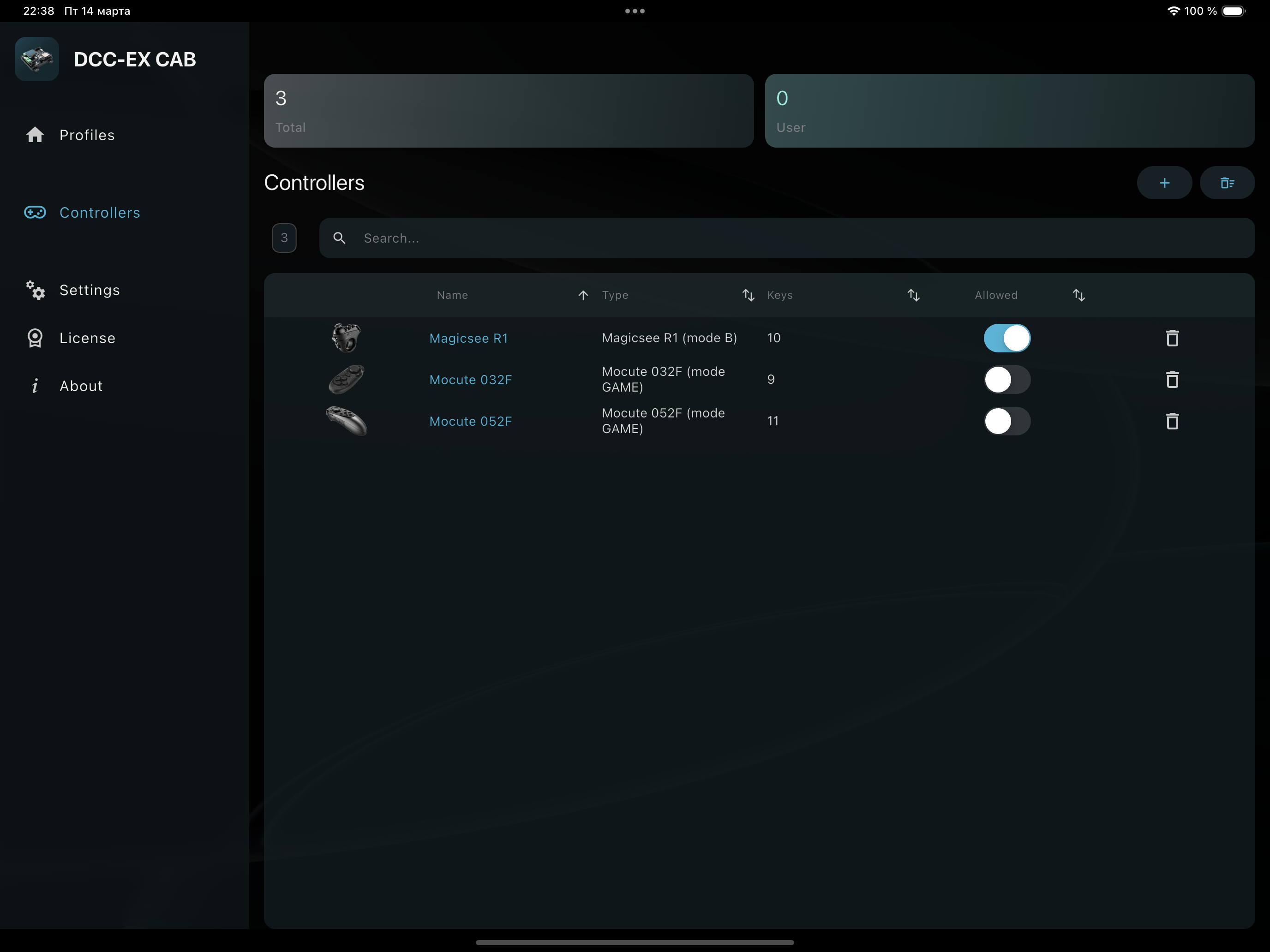Delete the Mocute 052F controller
Image resolution: width=1270 pixels, height=952 pixels.
(x=1172, y=421)
